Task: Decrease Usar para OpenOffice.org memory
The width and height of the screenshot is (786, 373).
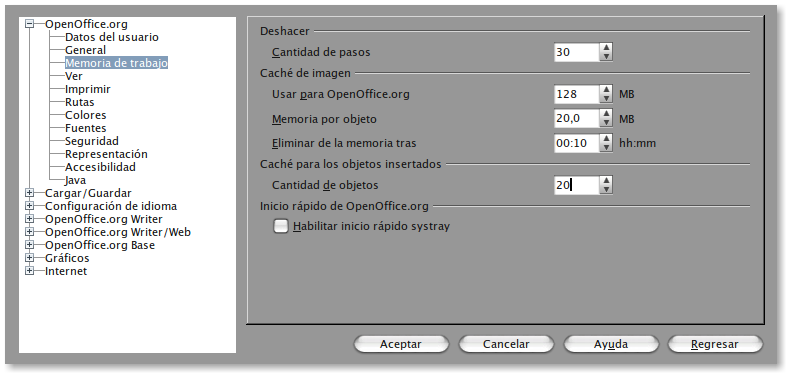Action: pyautogui.click(x=607, y=98)
